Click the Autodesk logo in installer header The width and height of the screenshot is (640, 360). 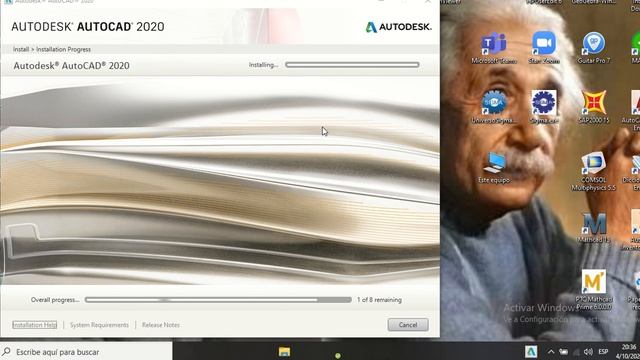(x=398, y=27)
